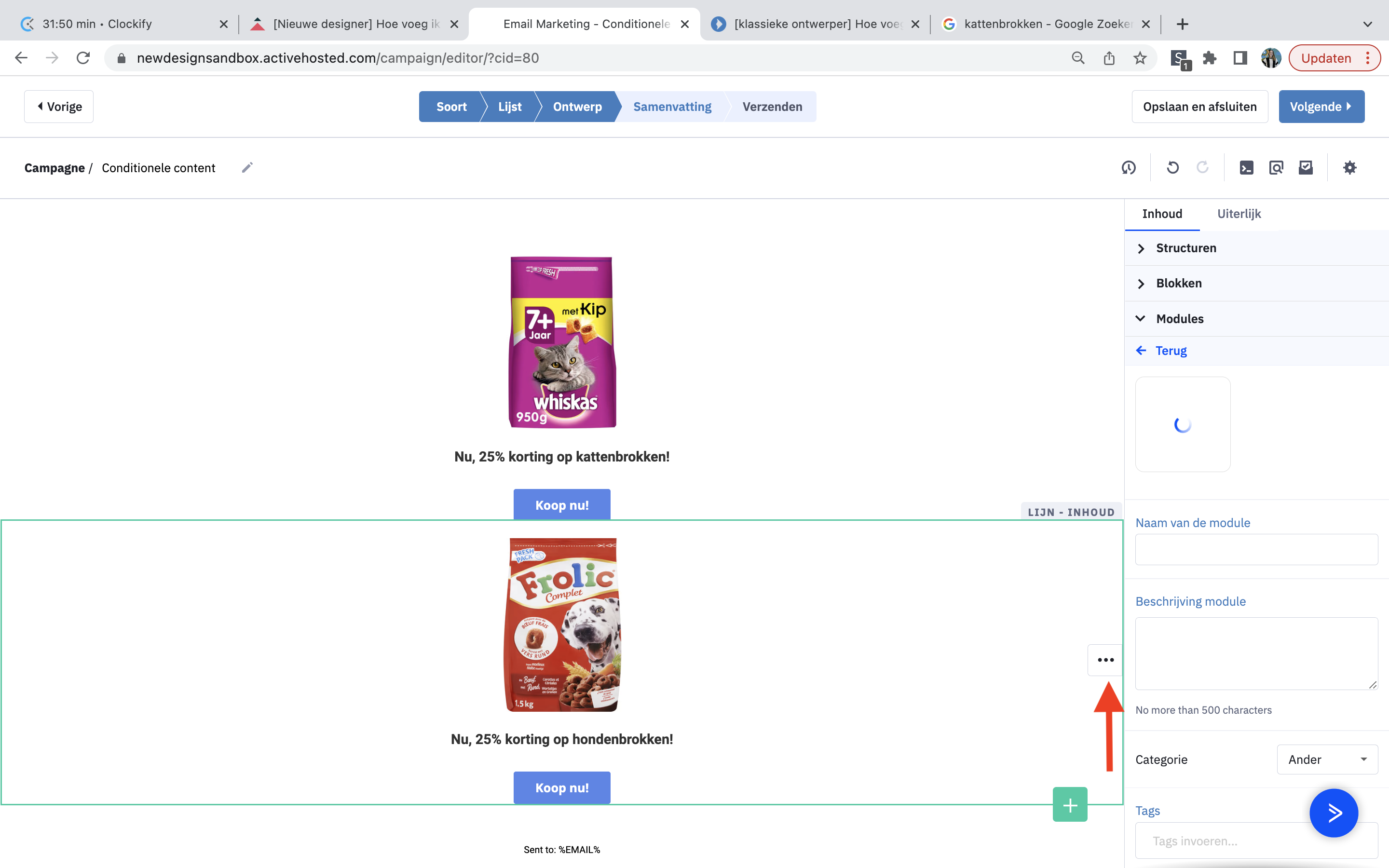1389x868 pixels.
Task: Focus the Tags invoeren field
Action: 1256,841
